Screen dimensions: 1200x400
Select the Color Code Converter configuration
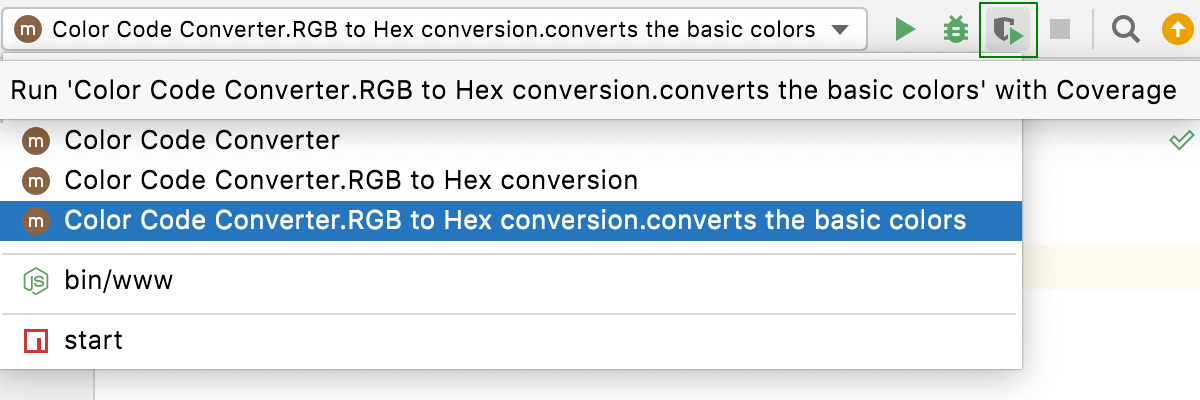pos(202,141)
